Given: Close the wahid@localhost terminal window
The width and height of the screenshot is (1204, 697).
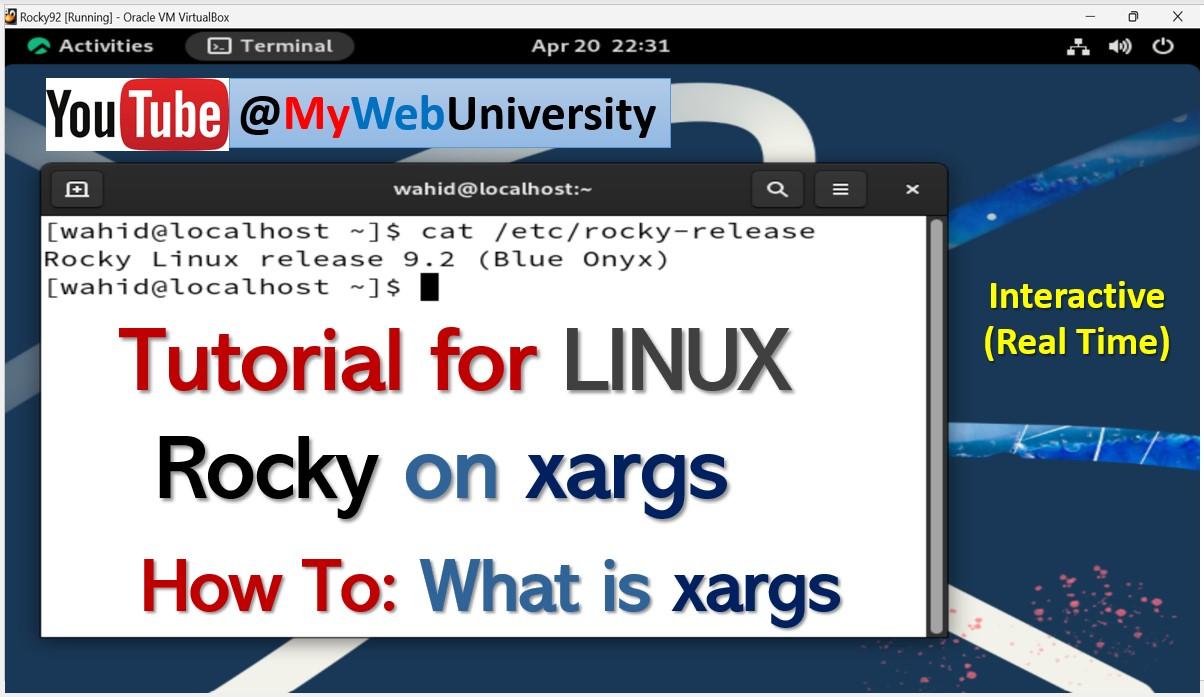Looking at the screenshot, I should (x=912, y=189).
